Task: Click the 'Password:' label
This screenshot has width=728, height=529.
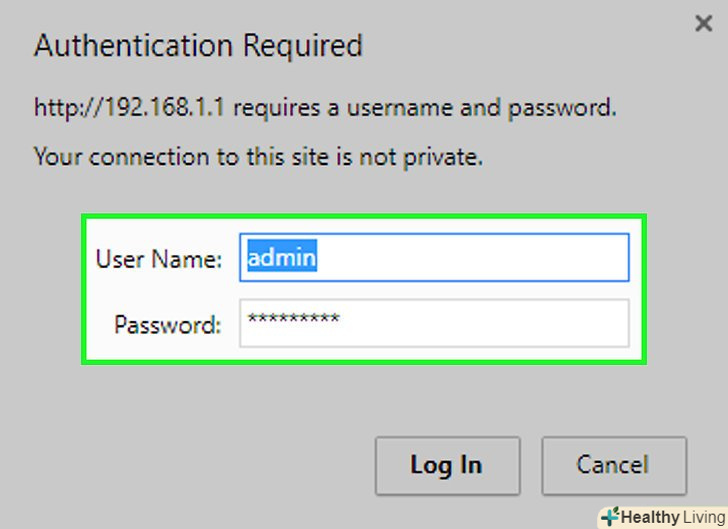Action: tap(167, 324)
